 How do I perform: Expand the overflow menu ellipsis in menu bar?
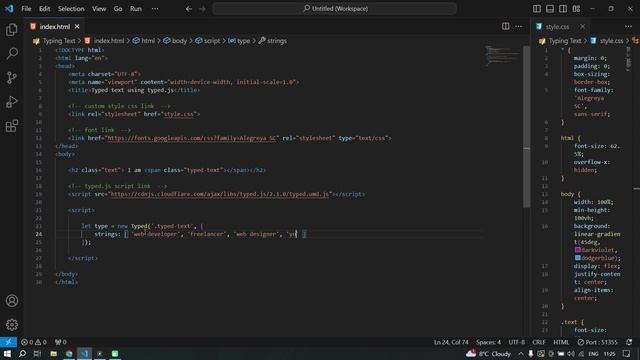pos(155,9)
